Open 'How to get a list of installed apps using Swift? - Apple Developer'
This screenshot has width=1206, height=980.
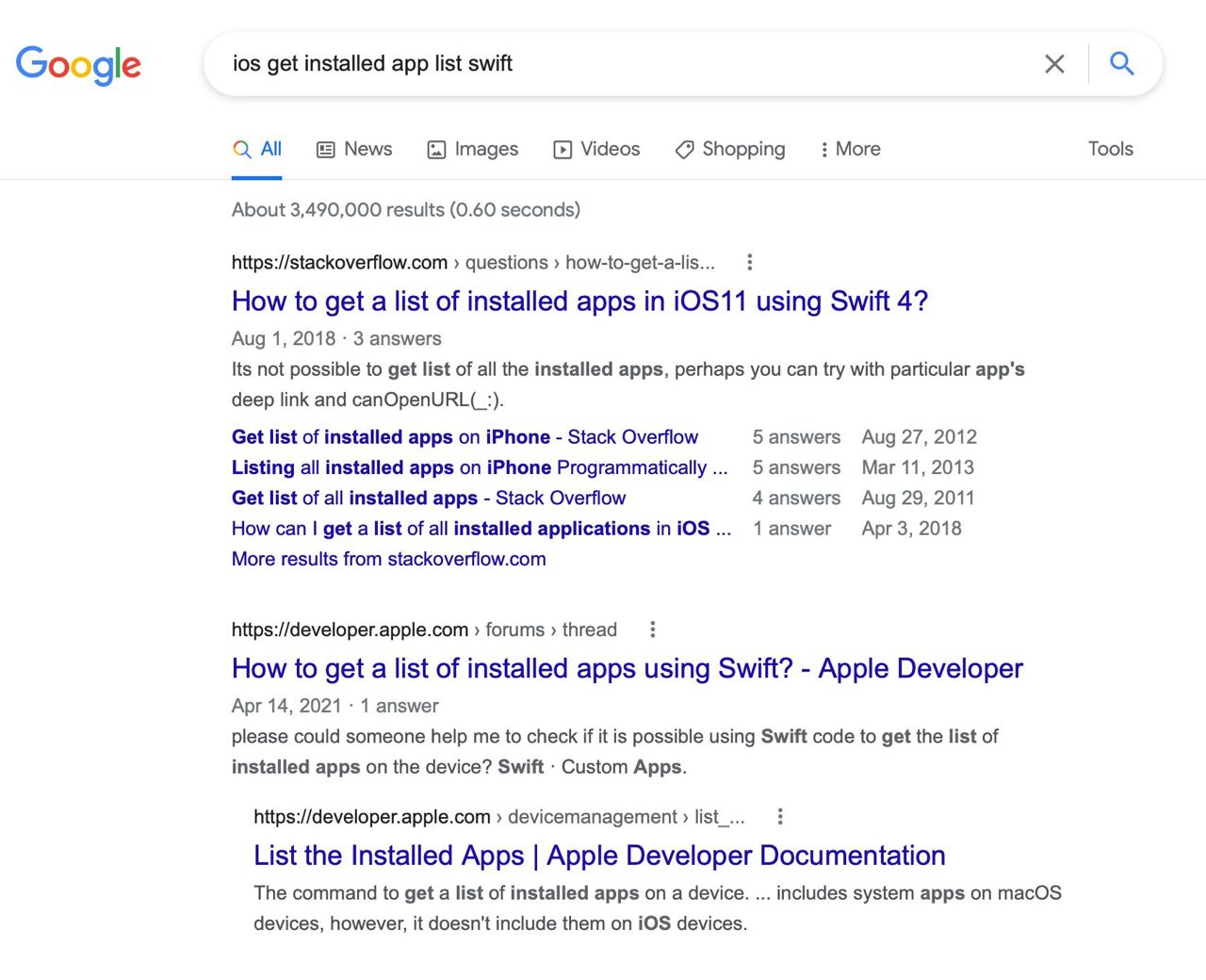[x=627, y=669]
